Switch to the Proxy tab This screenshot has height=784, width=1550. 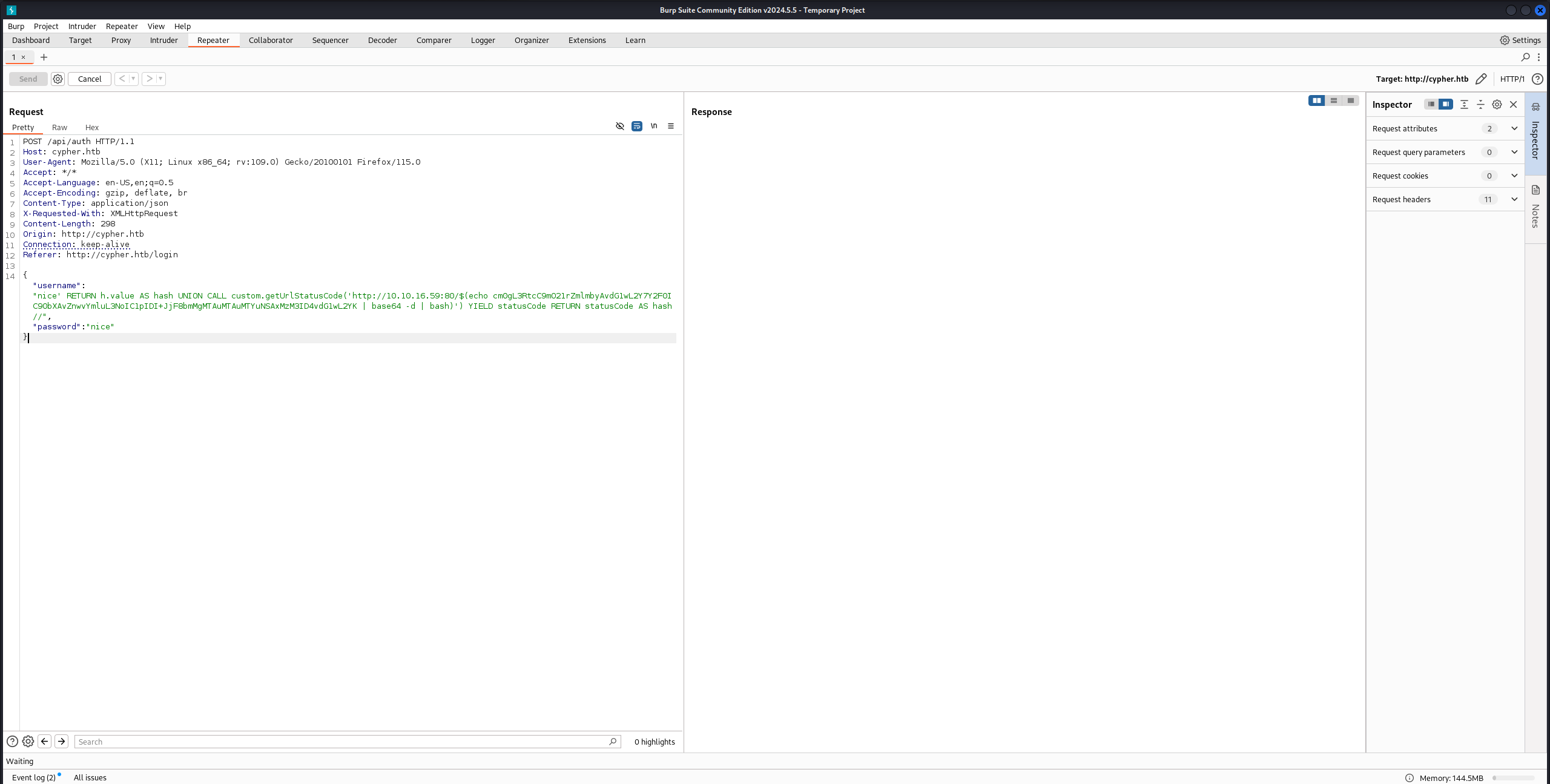pyautogui.click(x=121, y=40)
